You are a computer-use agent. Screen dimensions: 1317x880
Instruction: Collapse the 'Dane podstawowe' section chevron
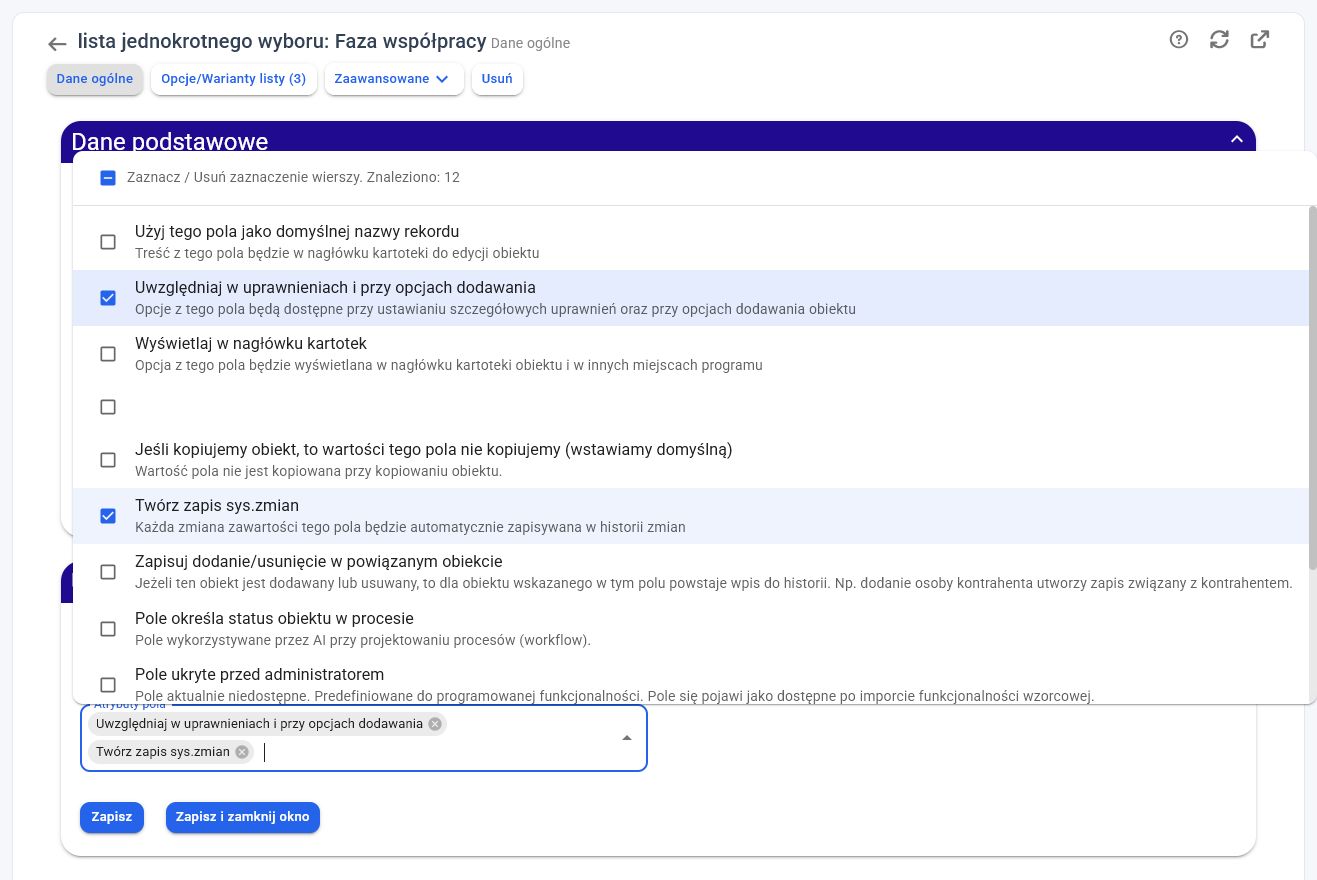click(x=1237, y=140)
